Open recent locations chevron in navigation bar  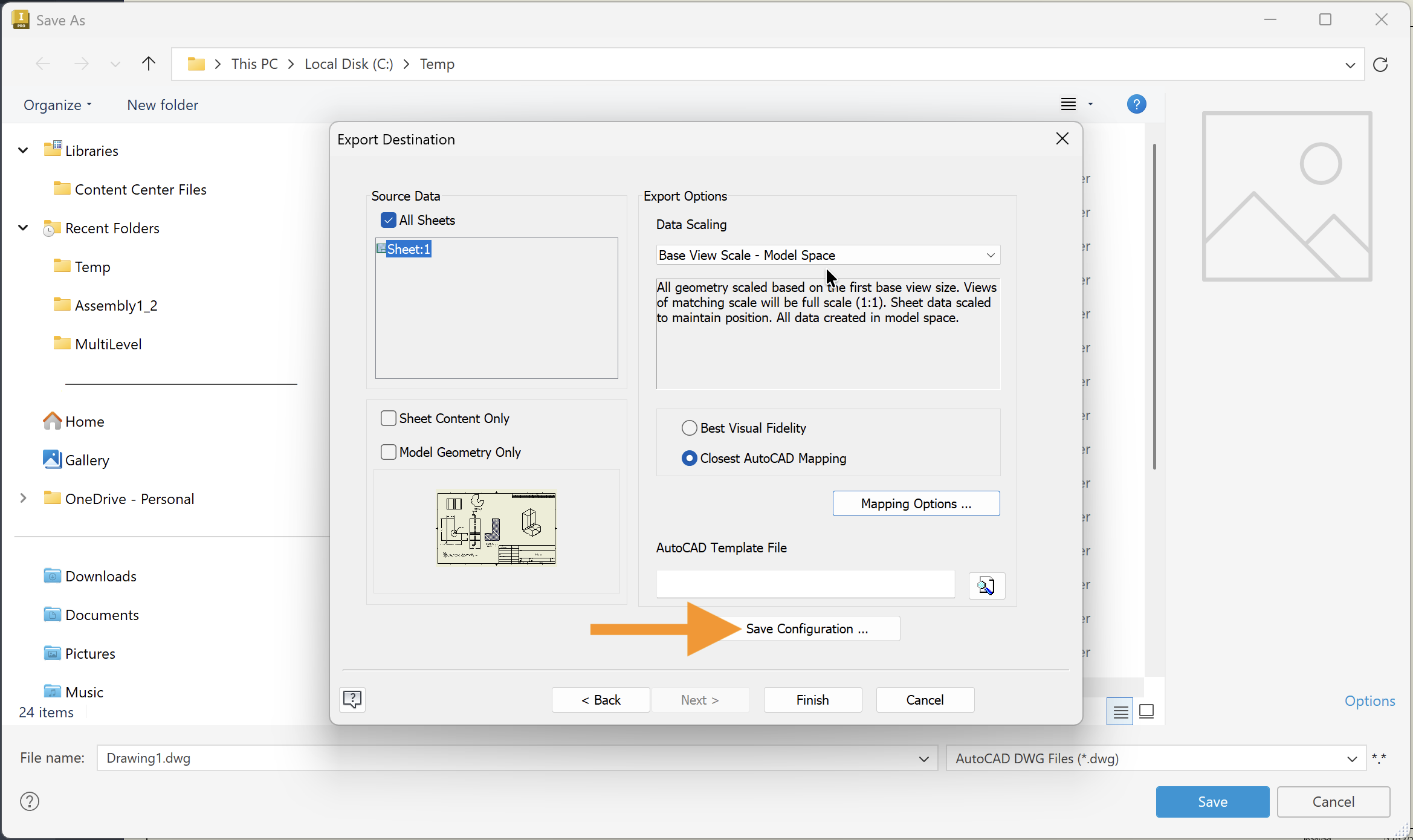pos(115,64)
